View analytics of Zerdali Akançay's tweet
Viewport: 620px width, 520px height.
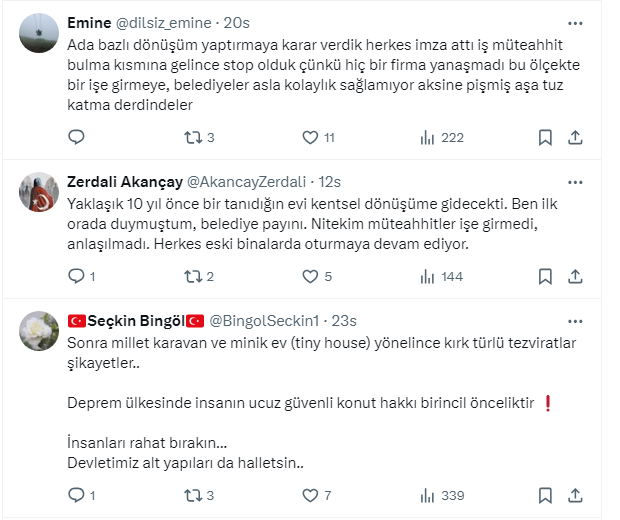coord(428,276)
